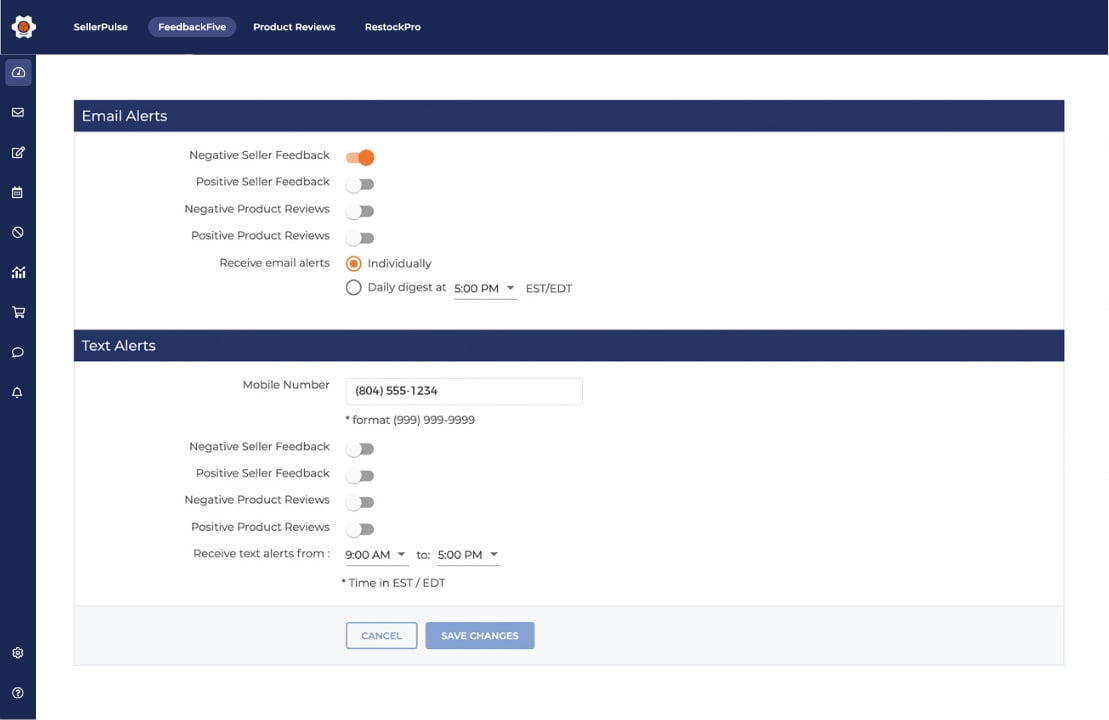Open the analytics chart sidebar icon
Viewport: 1109px width, 720px height.
(18, 272)
